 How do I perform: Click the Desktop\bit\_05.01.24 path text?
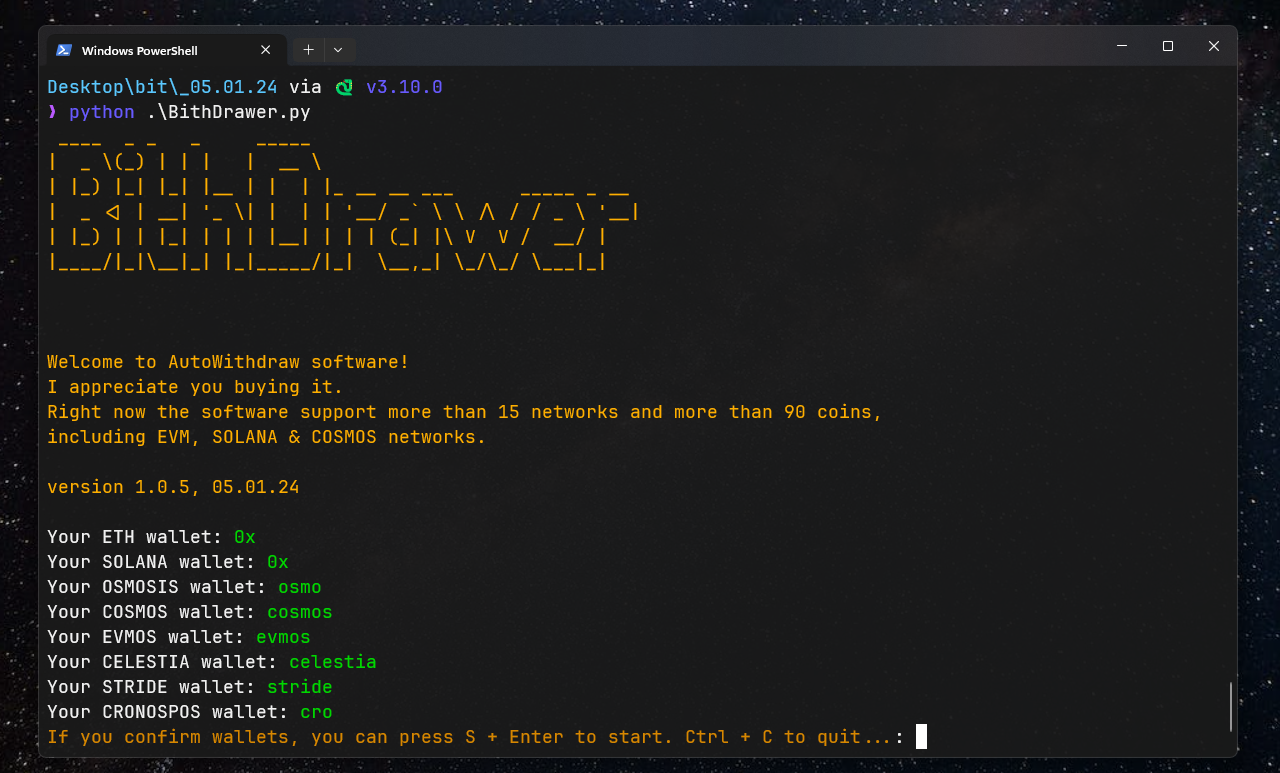162,87
